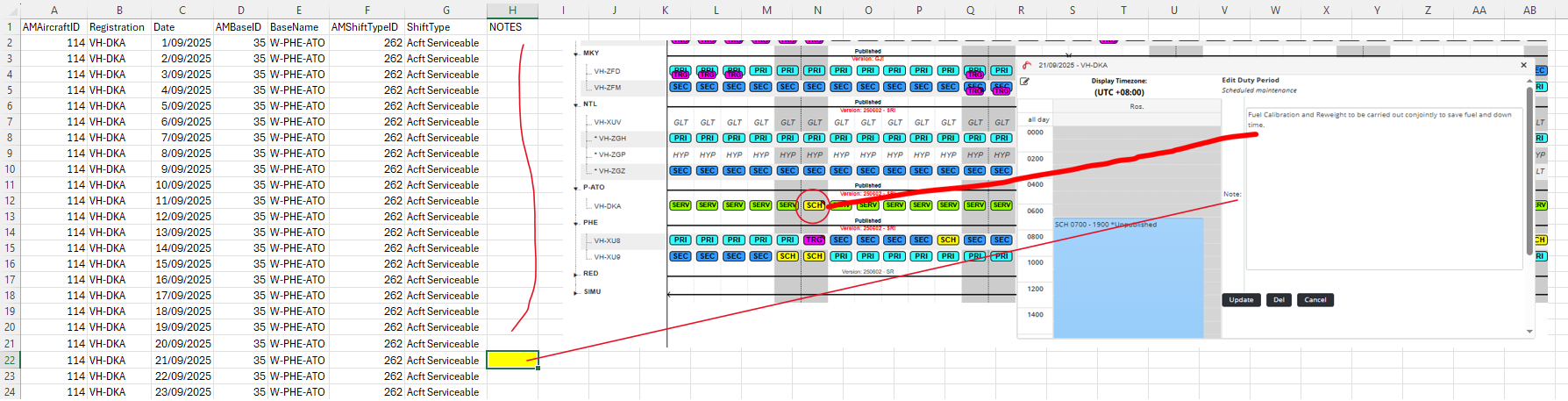Select the magenta TRG badge in VH-XU8 row
The image size is (1568, 401).
(814, 240)
